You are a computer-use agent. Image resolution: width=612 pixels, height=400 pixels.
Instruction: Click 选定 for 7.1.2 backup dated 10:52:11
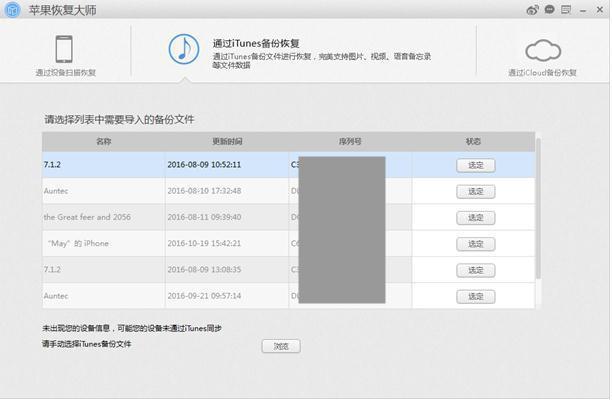476,165
